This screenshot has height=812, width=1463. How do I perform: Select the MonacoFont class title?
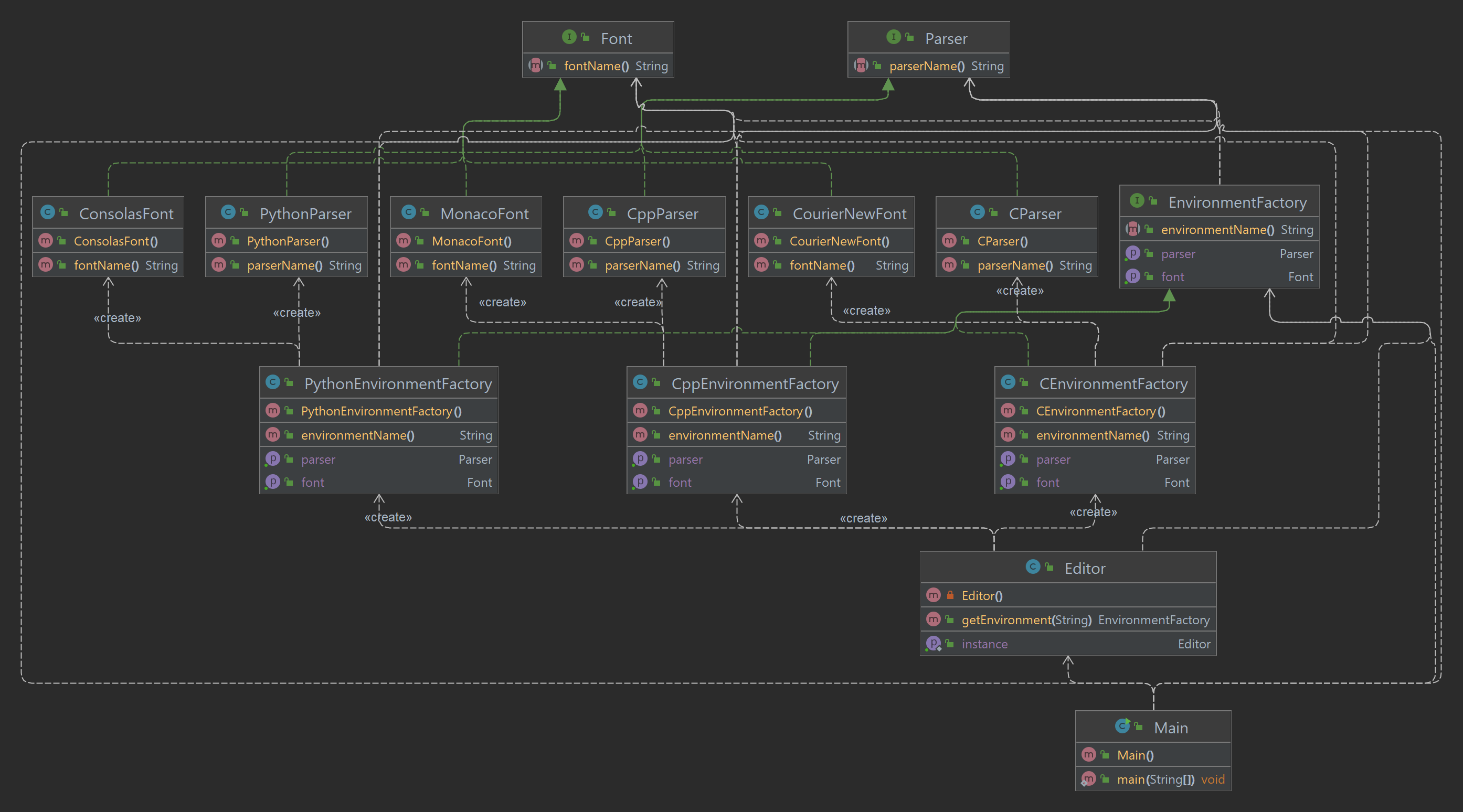(x=484, y=213)
